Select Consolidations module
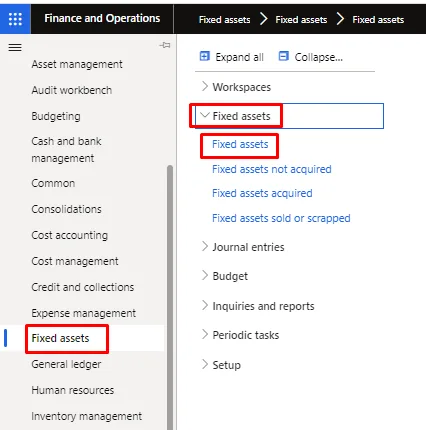Viewport: 426px width, 430px height. (x=66, y=209)
